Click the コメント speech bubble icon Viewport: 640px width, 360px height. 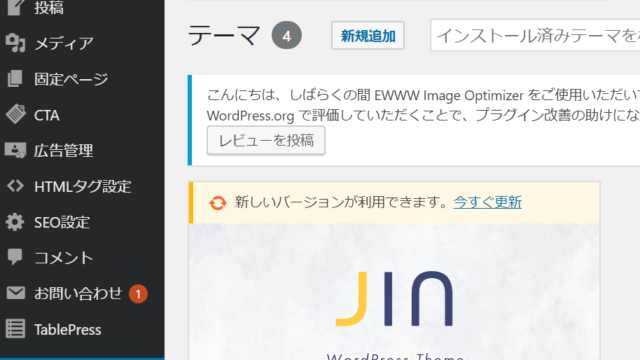tap(16, 258)
